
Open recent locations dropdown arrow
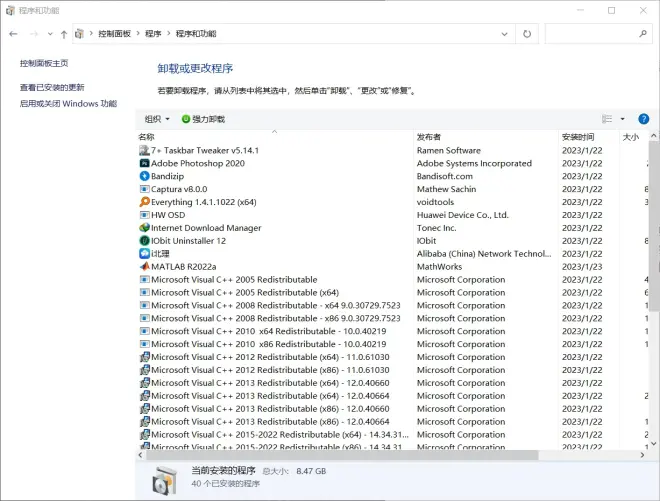coord(50,34)
